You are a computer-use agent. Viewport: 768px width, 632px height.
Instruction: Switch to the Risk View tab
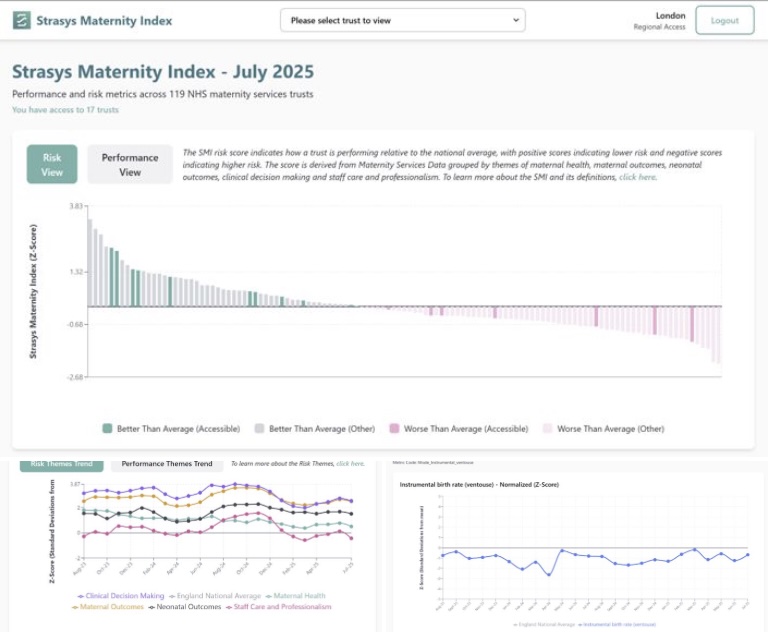coord(52,165)
